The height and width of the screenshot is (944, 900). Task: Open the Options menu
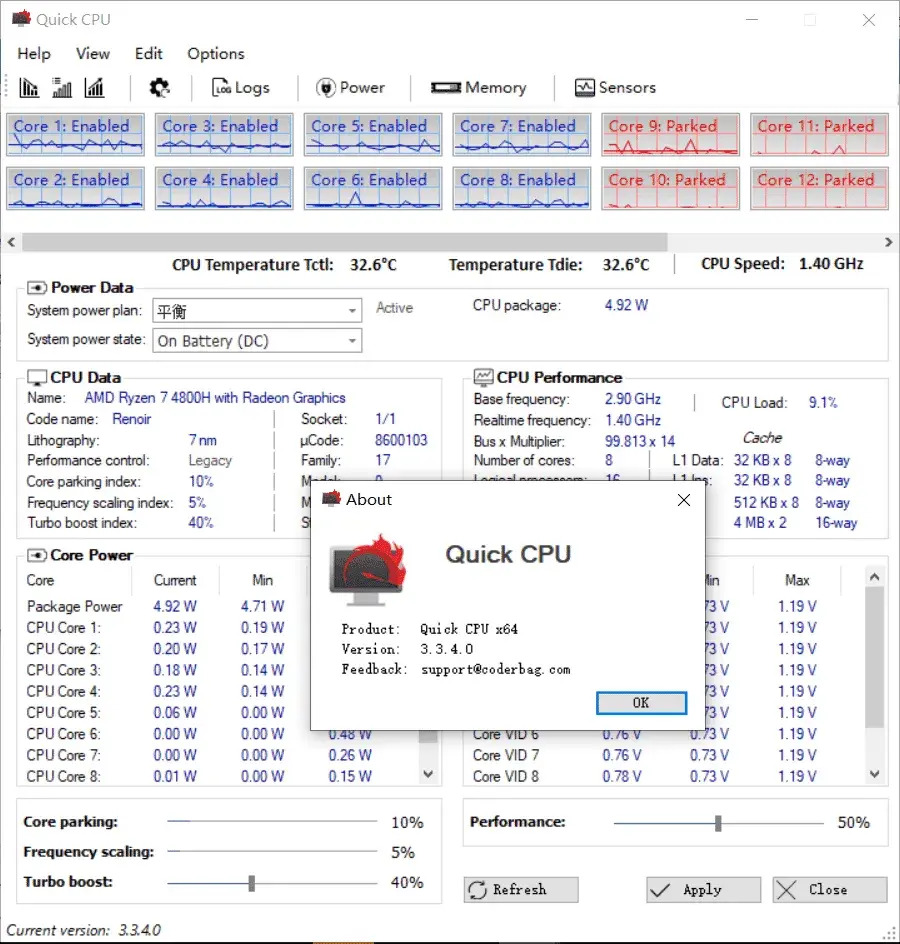[x=216, y=54]
